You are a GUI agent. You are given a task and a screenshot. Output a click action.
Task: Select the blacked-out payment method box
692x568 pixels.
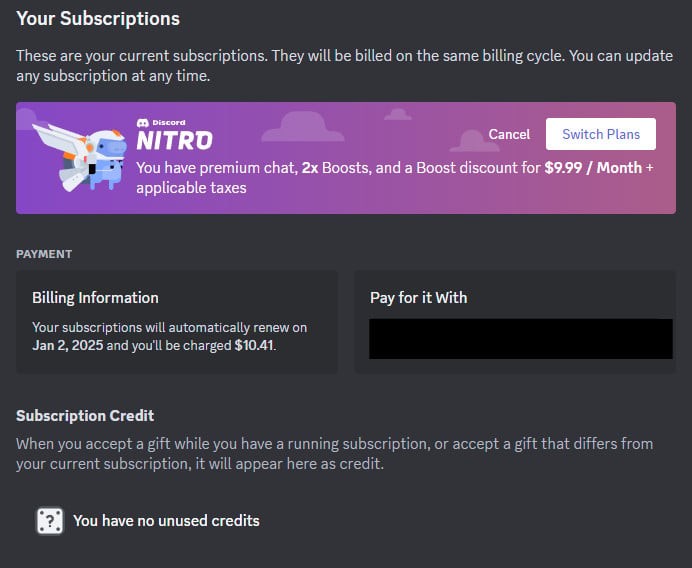click(x=521, y=339)
